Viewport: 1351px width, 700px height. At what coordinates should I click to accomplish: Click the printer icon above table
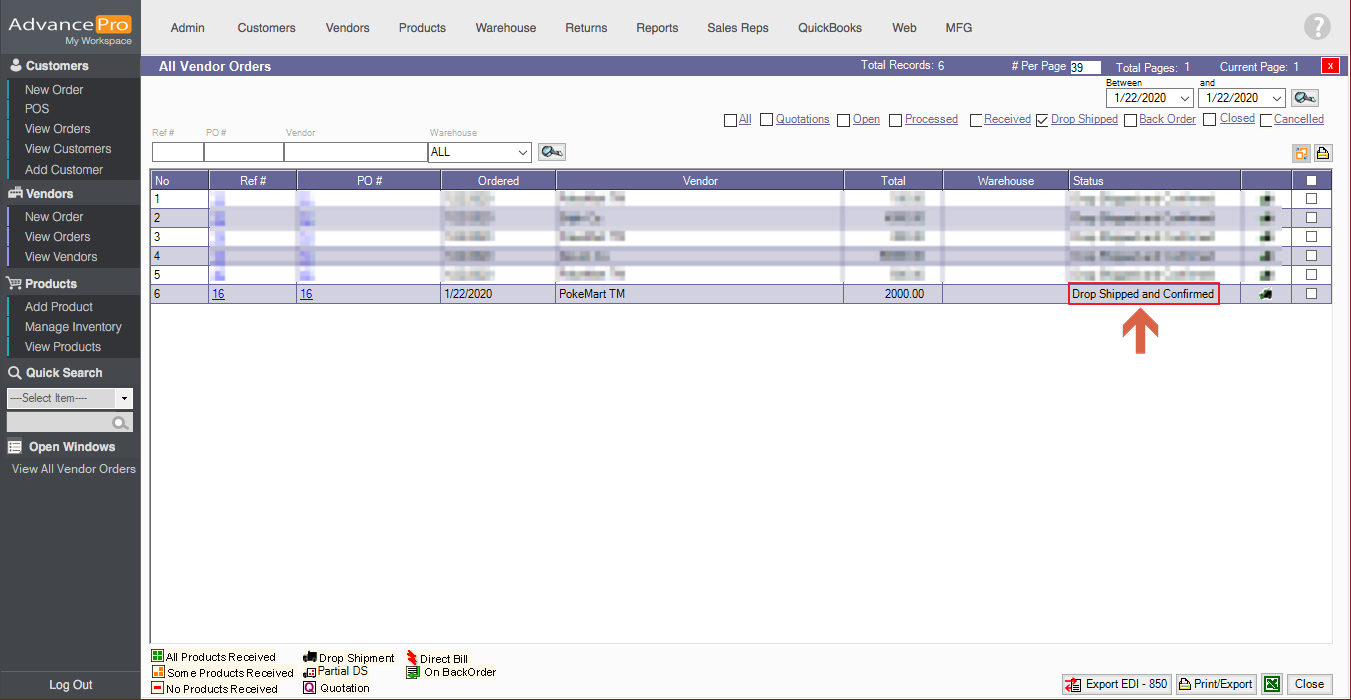point(1322,153)
